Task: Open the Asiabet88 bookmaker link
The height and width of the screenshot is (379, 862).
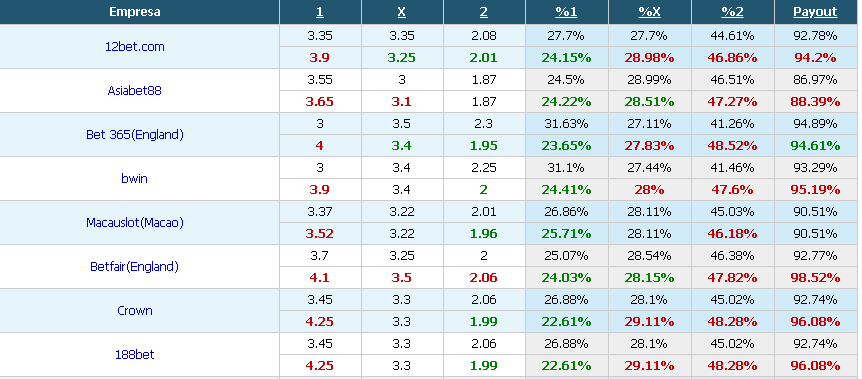Action: coord(135,91)
